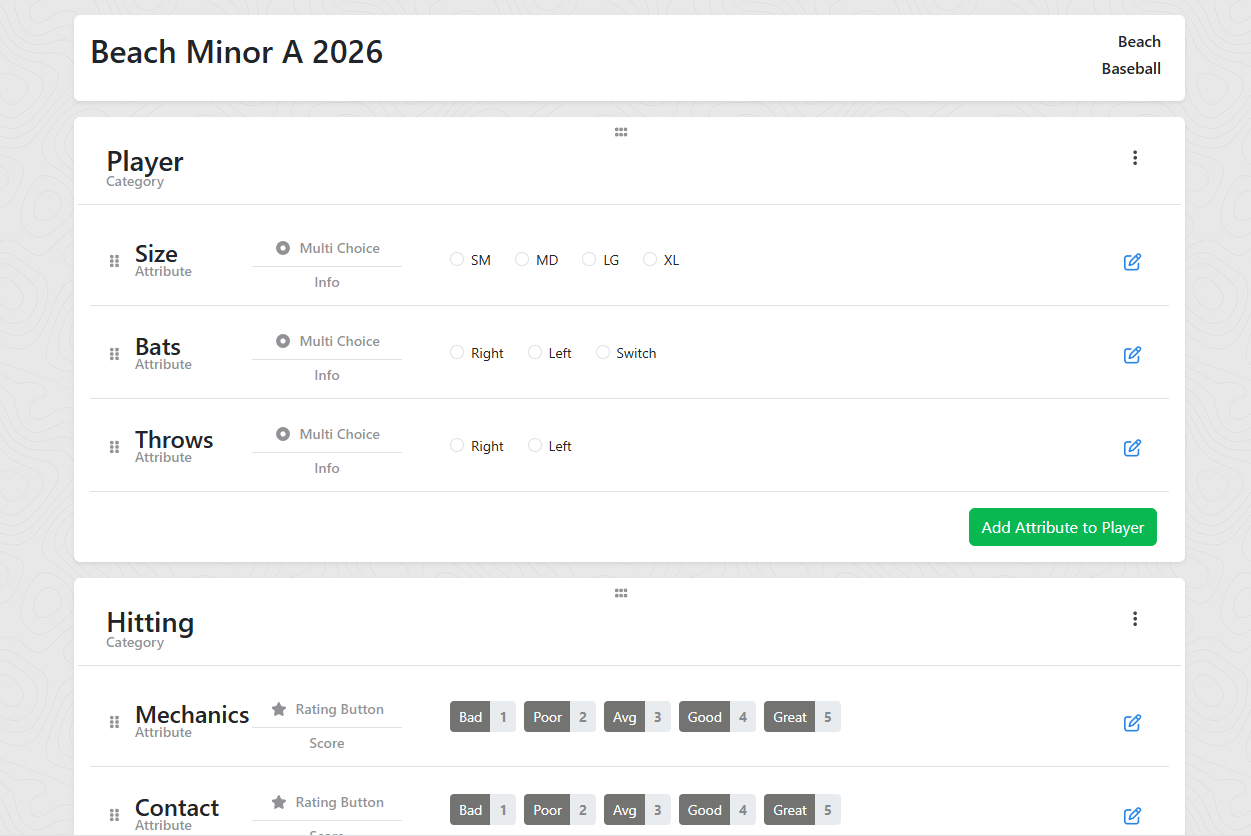Select the LG size option
Screen dimensions: 1251x836
[x=589, y=258]
